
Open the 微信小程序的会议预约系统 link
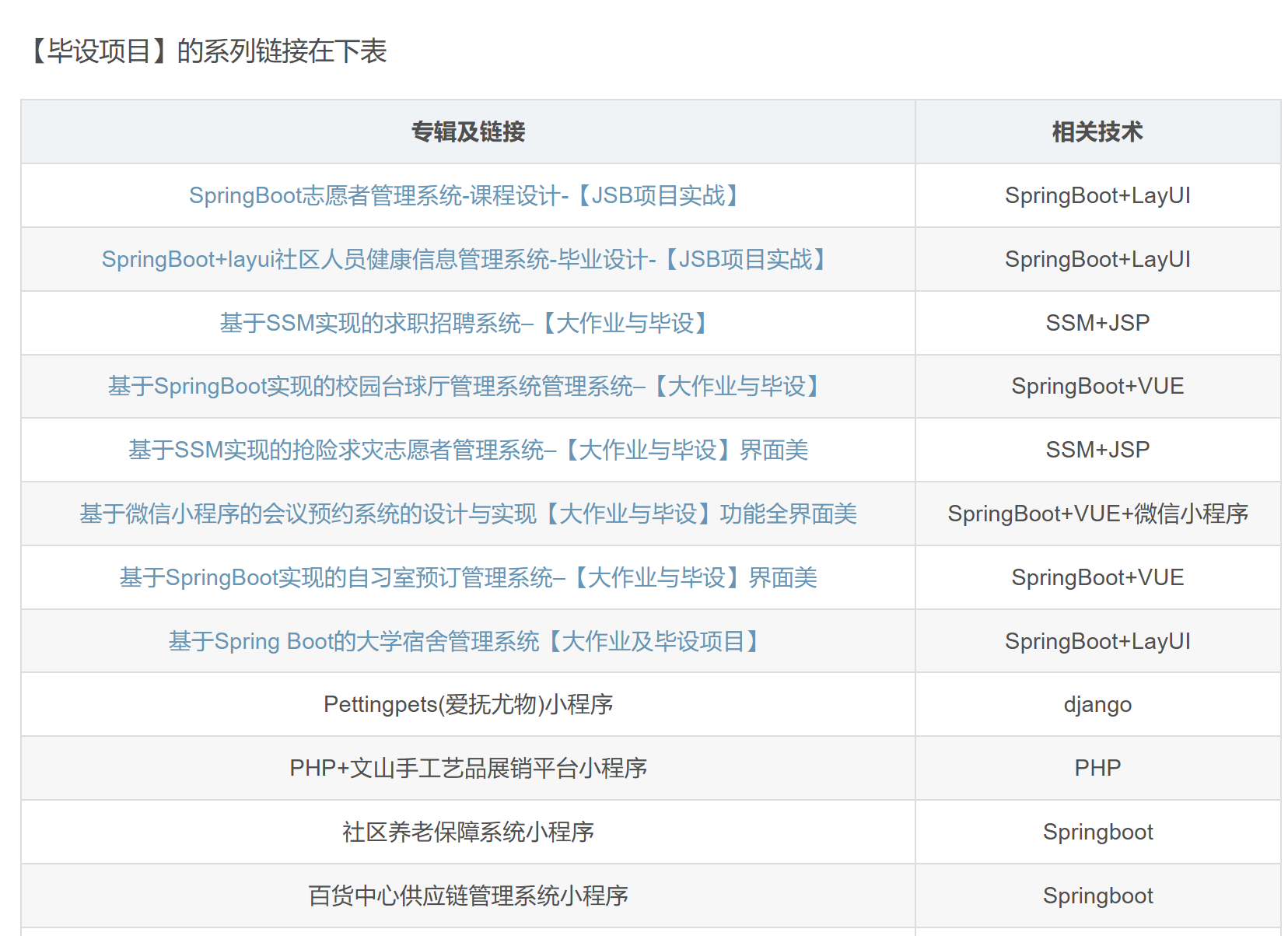(x=467, y=514)
